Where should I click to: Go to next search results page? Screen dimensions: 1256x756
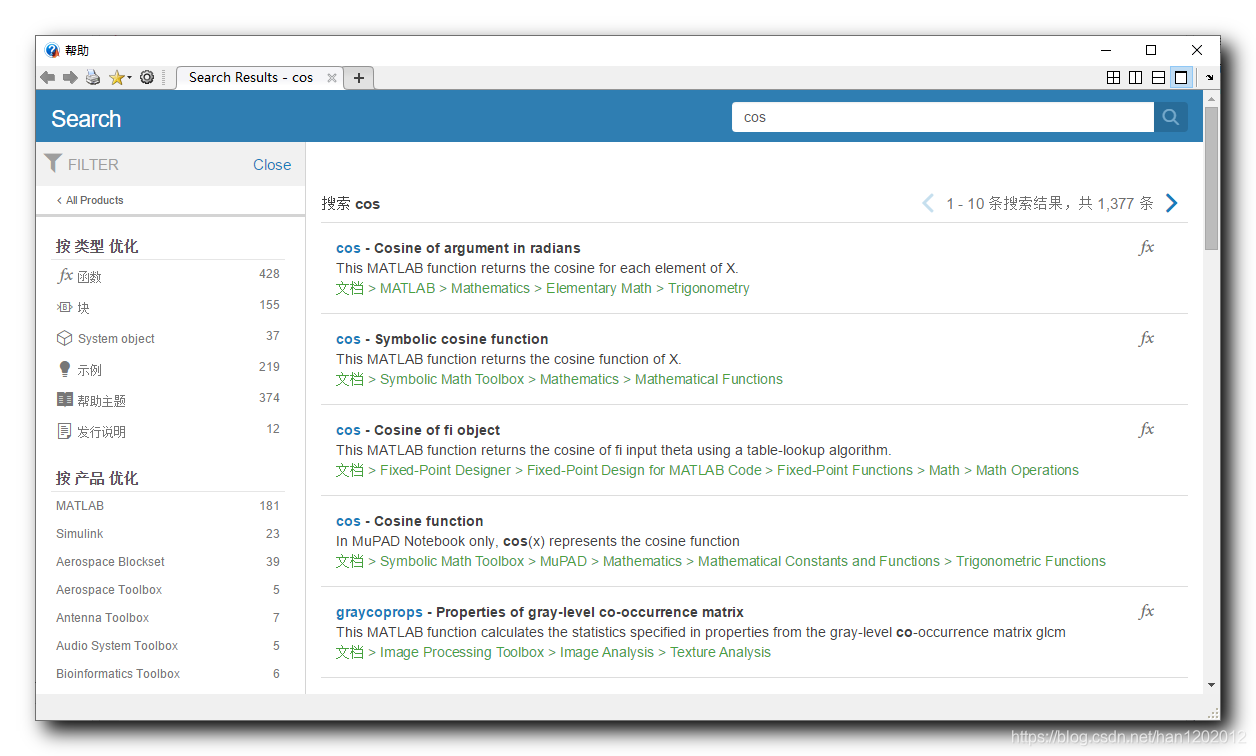(1172, 203)
